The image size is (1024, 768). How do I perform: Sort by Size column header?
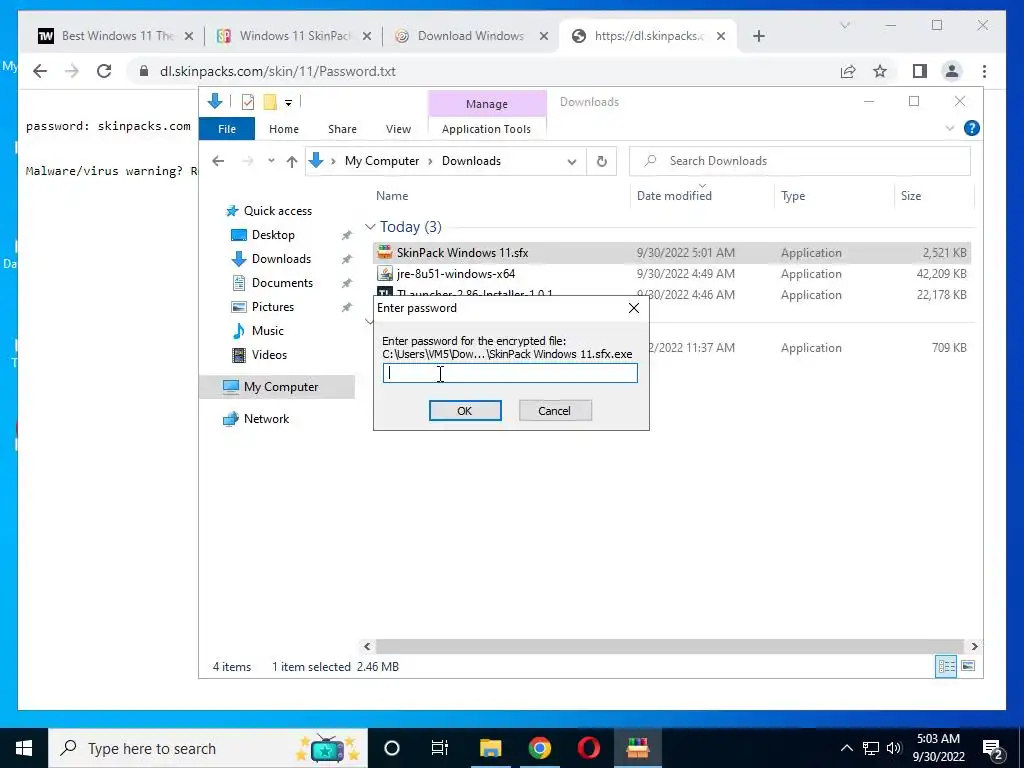pyautogui.click(x=910, y=196)
